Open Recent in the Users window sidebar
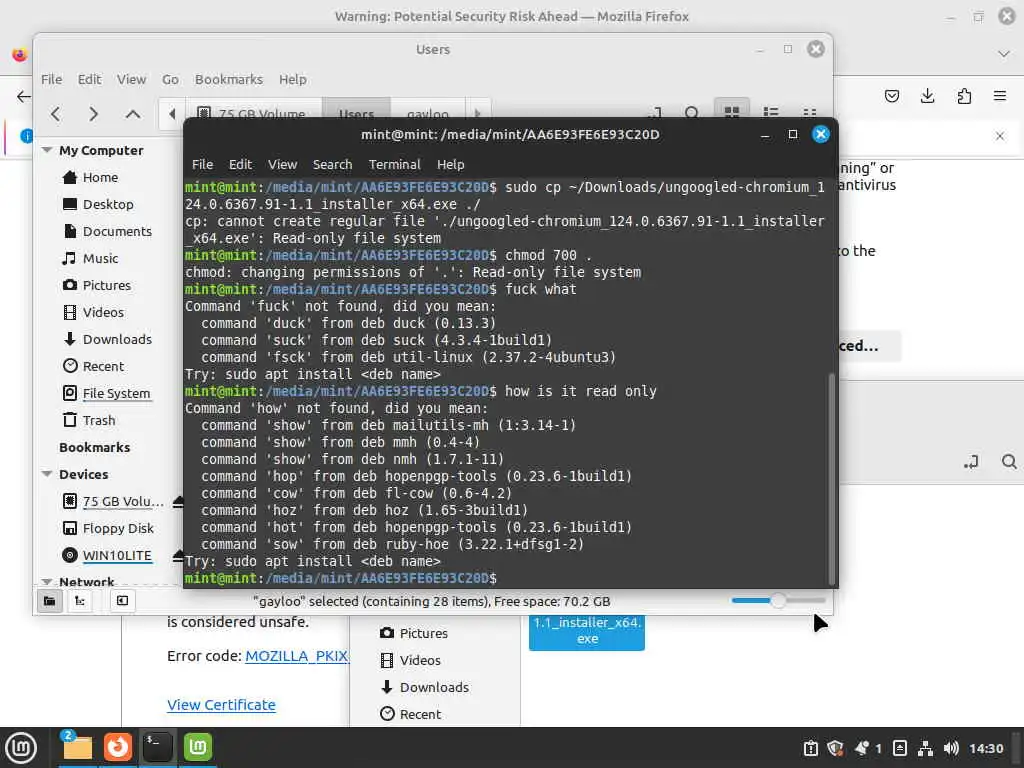 (103, 366)
